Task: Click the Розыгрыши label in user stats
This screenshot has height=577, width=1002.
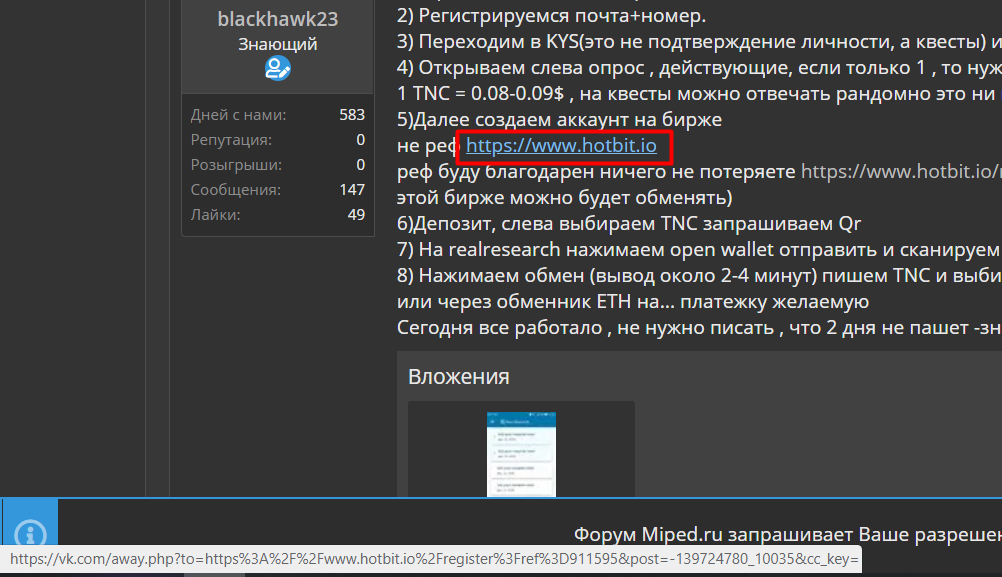Action: tap(236, 165)
